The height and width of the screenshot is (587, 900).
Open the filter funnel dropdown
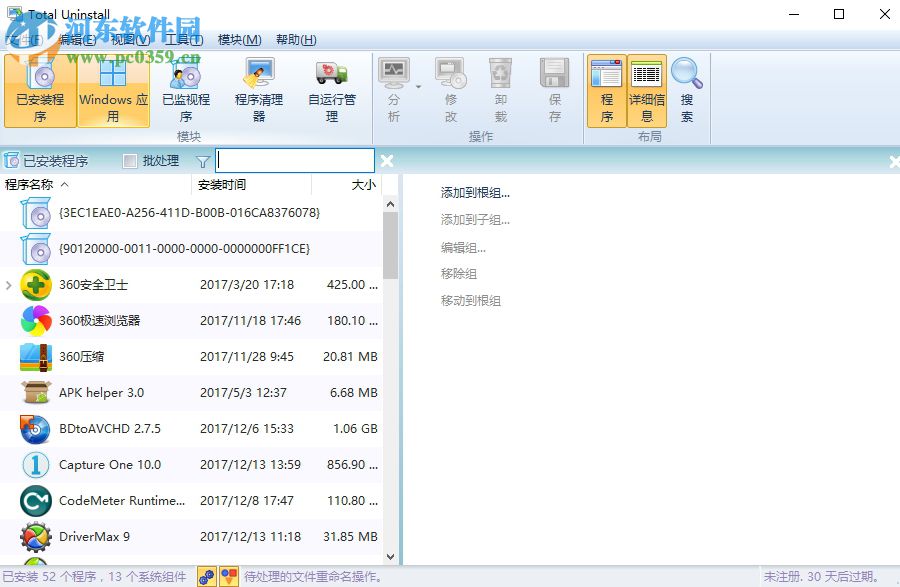tap(203, 160)
